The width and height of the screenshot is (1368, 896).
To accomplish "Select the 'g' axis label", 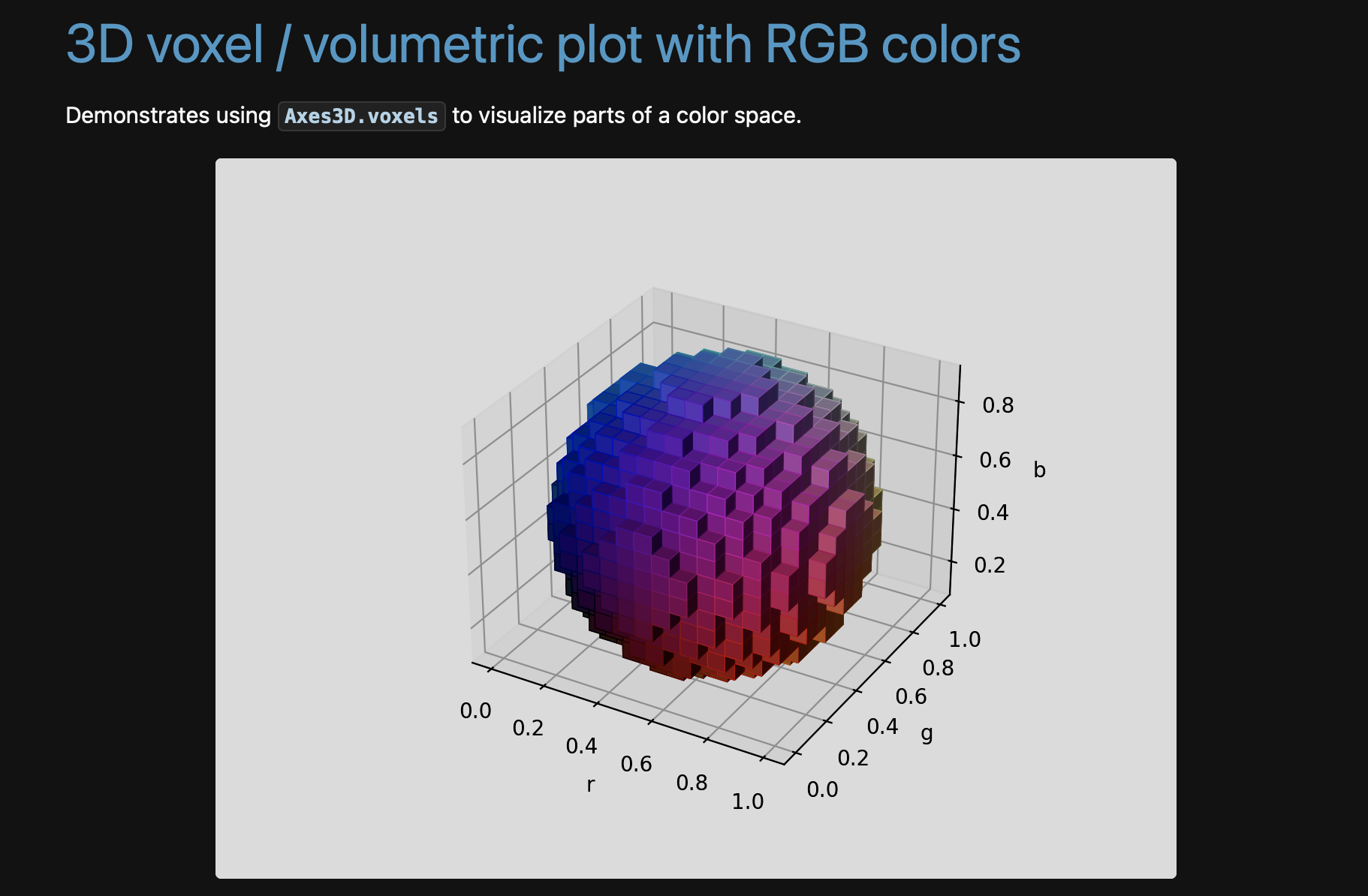I will tap(926, 733).
